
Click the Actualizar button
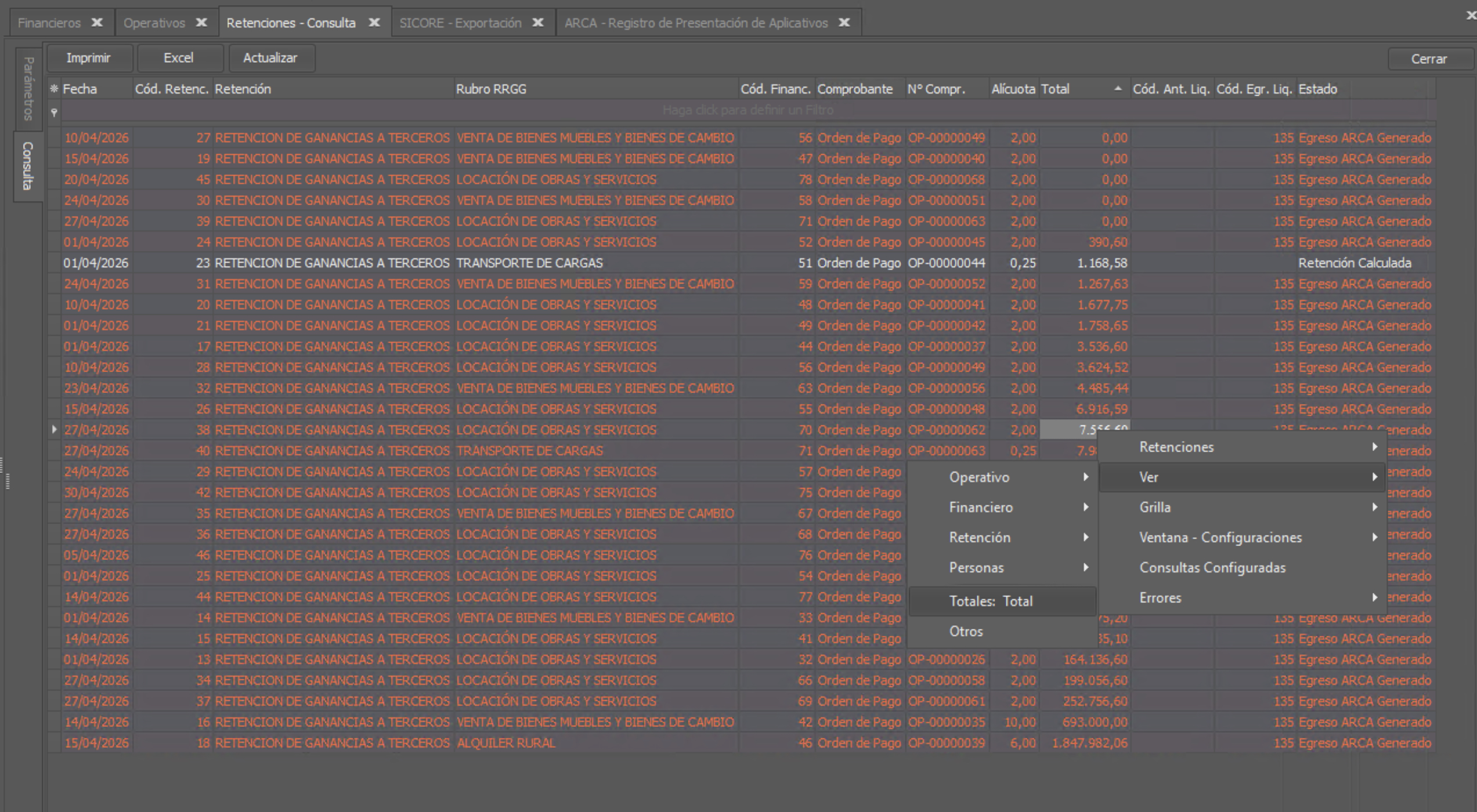click(x=270, y=58)
